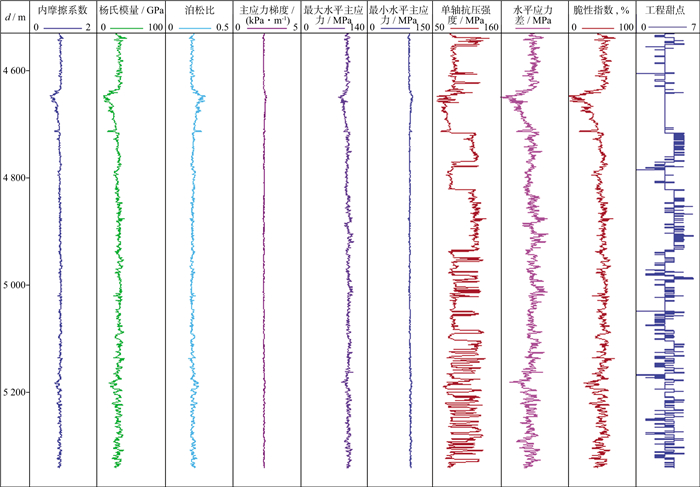Click the scale maximum 7 on 工程甜点

tap(694, 27)
